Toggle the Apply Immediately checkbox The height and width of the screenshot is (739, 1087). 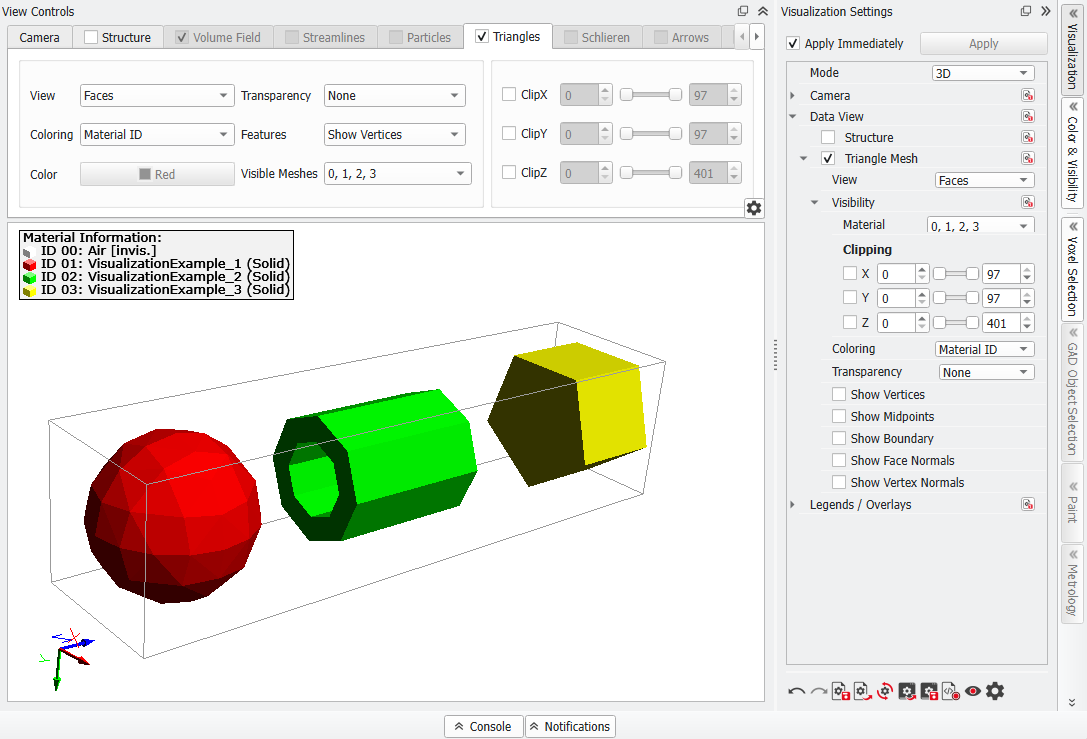pyautogui.click(x=794, y=44)
